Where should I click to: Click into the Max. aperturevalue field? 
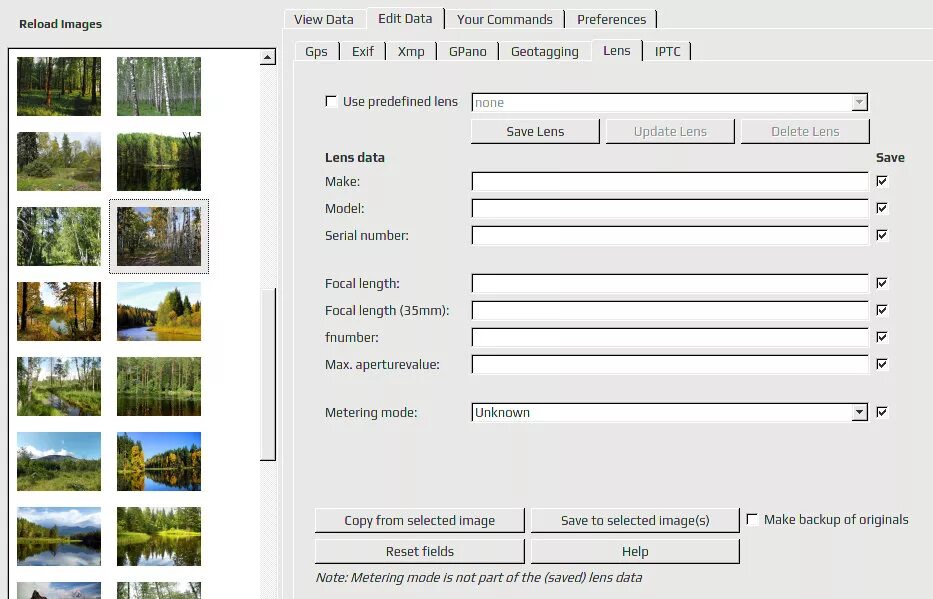pos(669,364)
